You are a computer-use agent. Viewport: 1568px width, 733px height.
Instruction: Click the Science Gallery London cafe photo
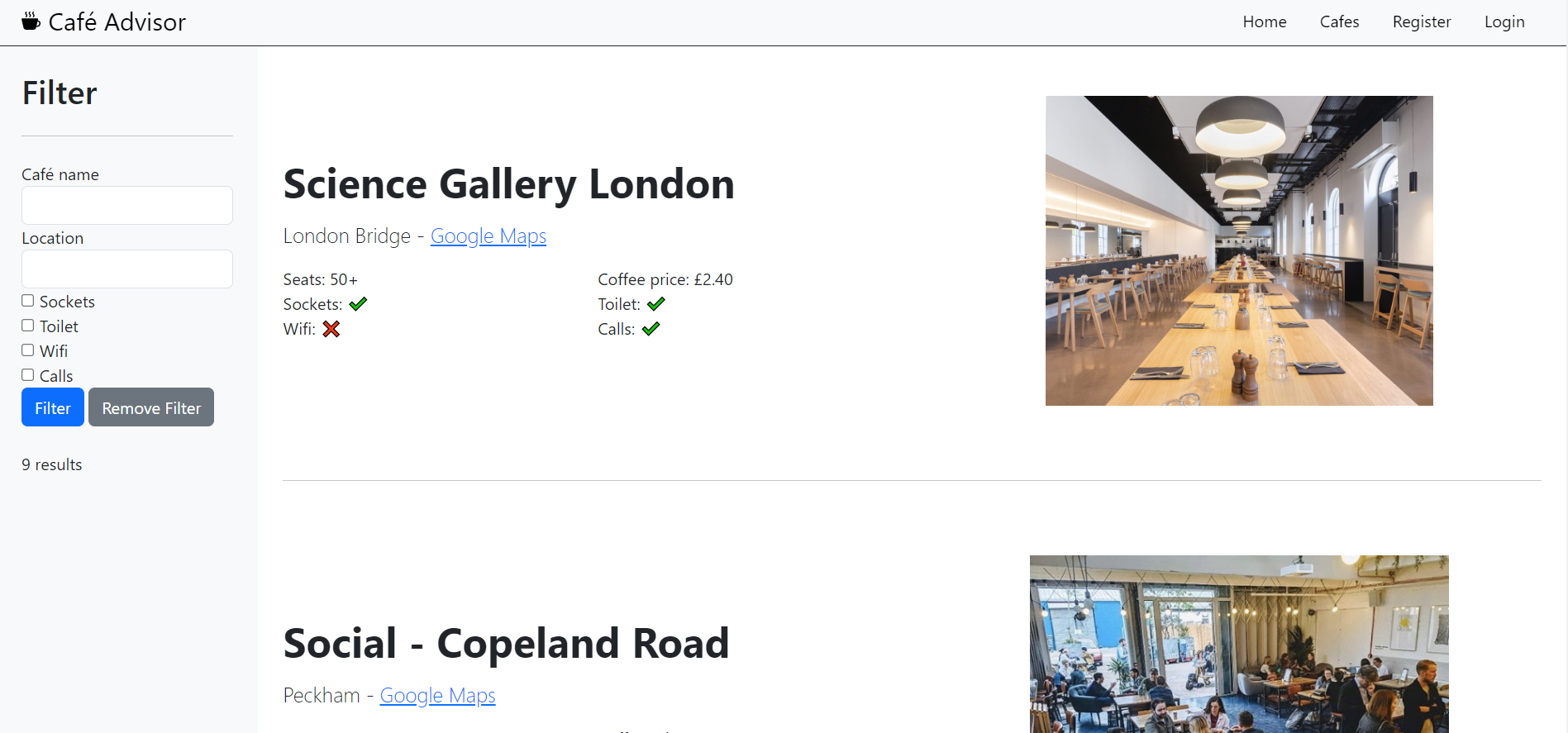(1239, 250)
